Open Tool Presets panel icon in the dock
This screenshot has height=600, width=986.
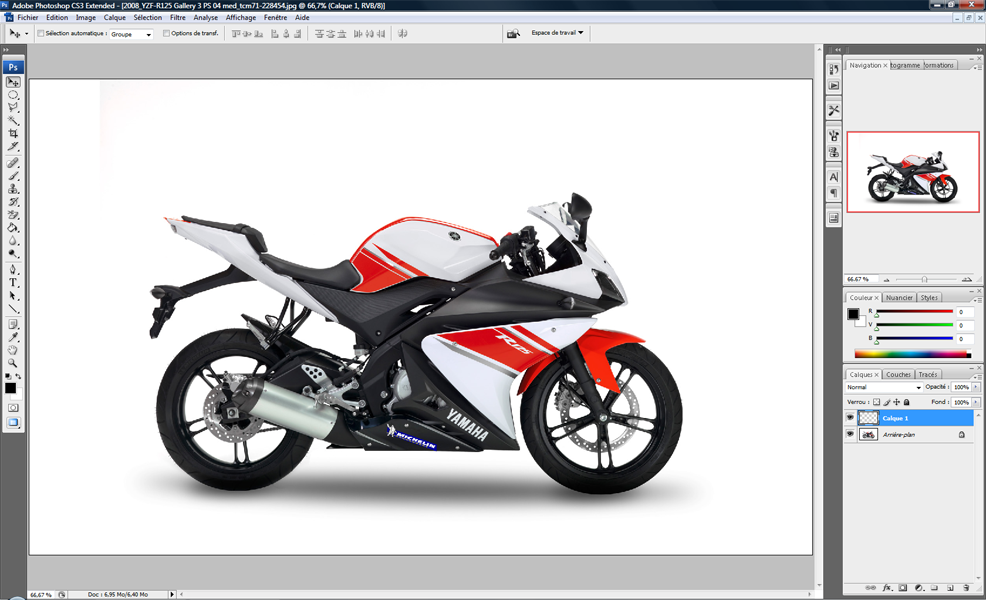click(834, 111)
